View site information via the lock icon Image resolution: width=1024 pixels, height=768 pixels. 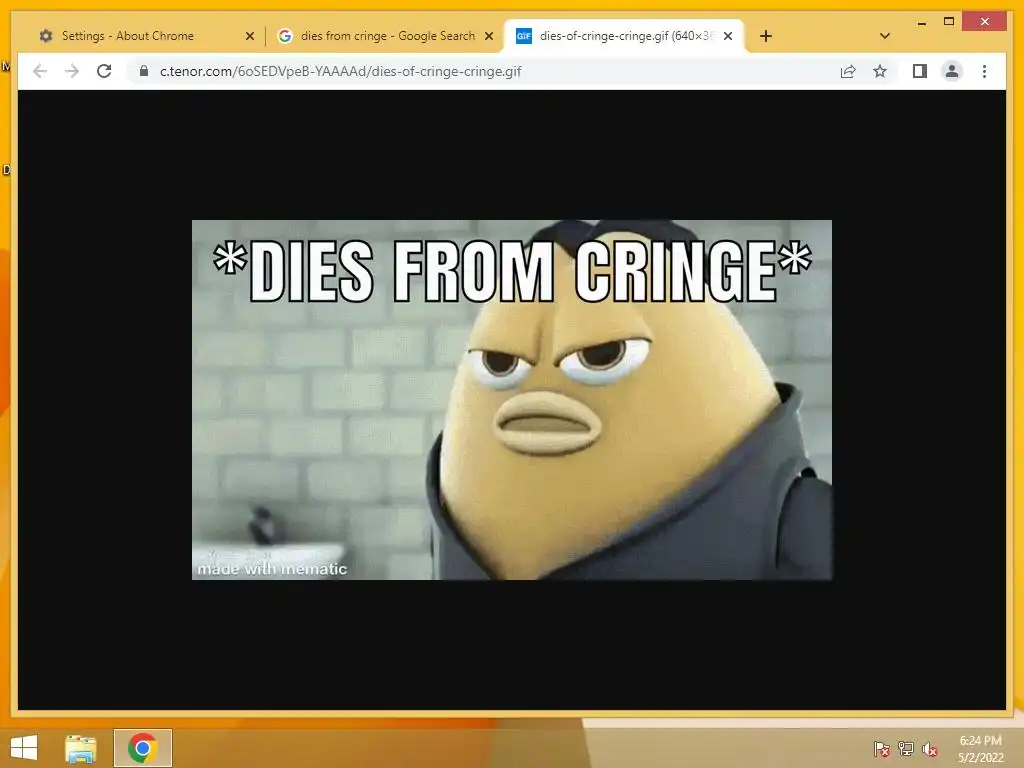[144, 71]
